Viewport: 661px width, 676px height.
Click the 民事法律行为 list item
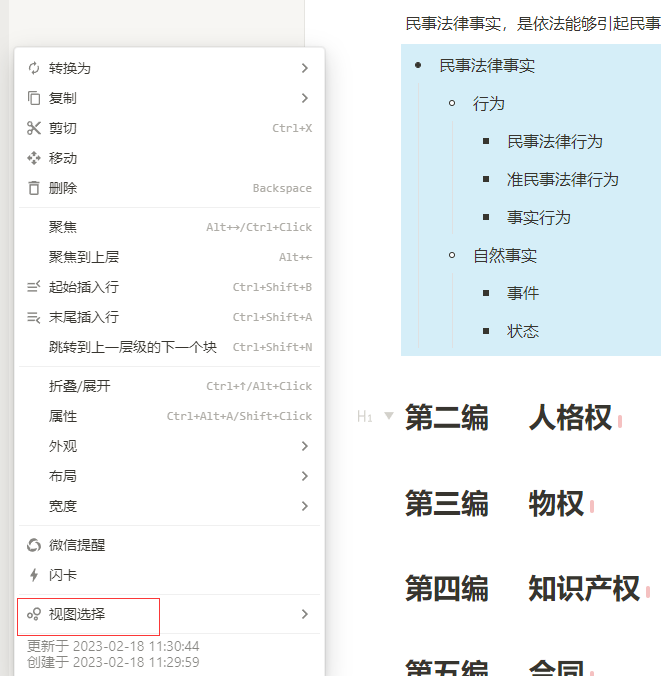click(554, 141)
